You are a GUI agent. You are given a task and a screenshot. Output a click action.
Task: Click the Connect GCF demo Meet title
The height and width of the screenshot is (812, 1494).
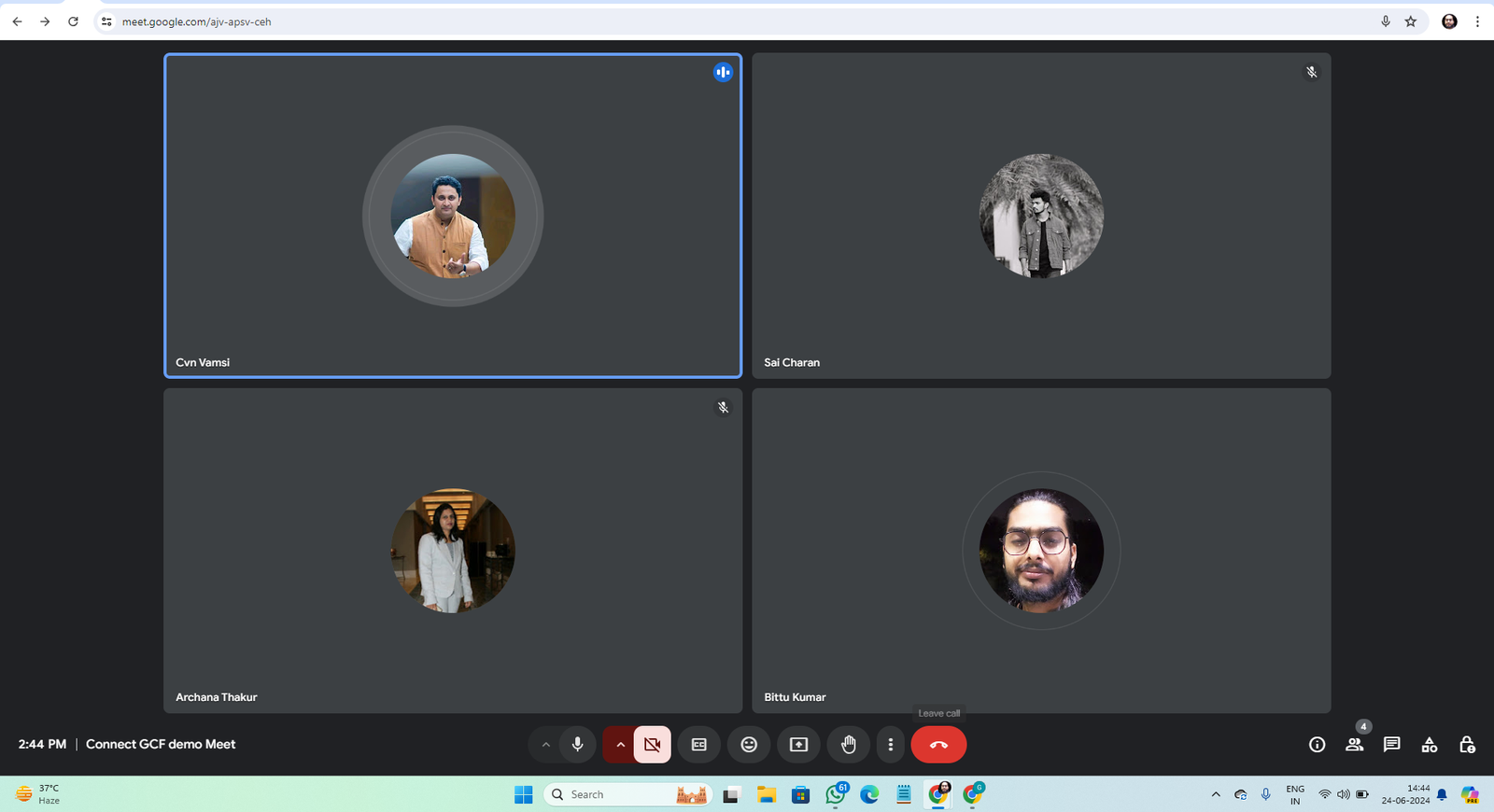(x=161, y=744)
